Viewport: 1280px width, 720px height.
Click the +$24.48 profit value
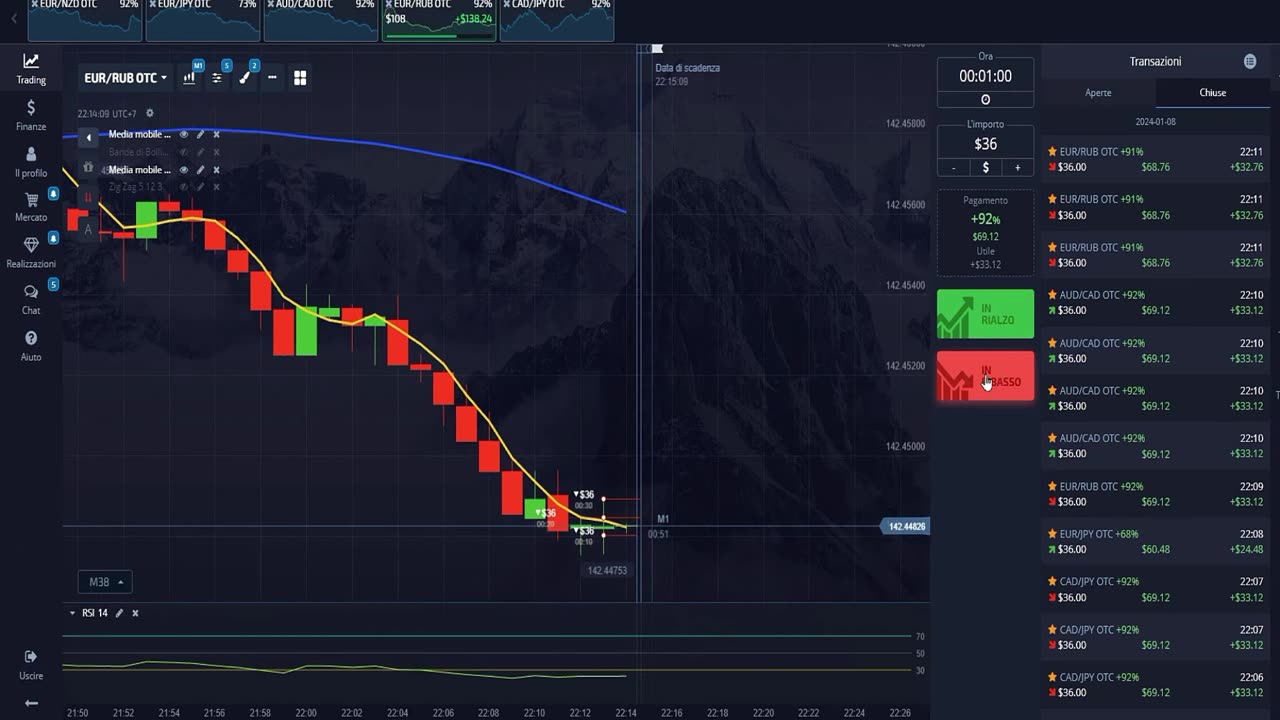tap(1246, 549)
